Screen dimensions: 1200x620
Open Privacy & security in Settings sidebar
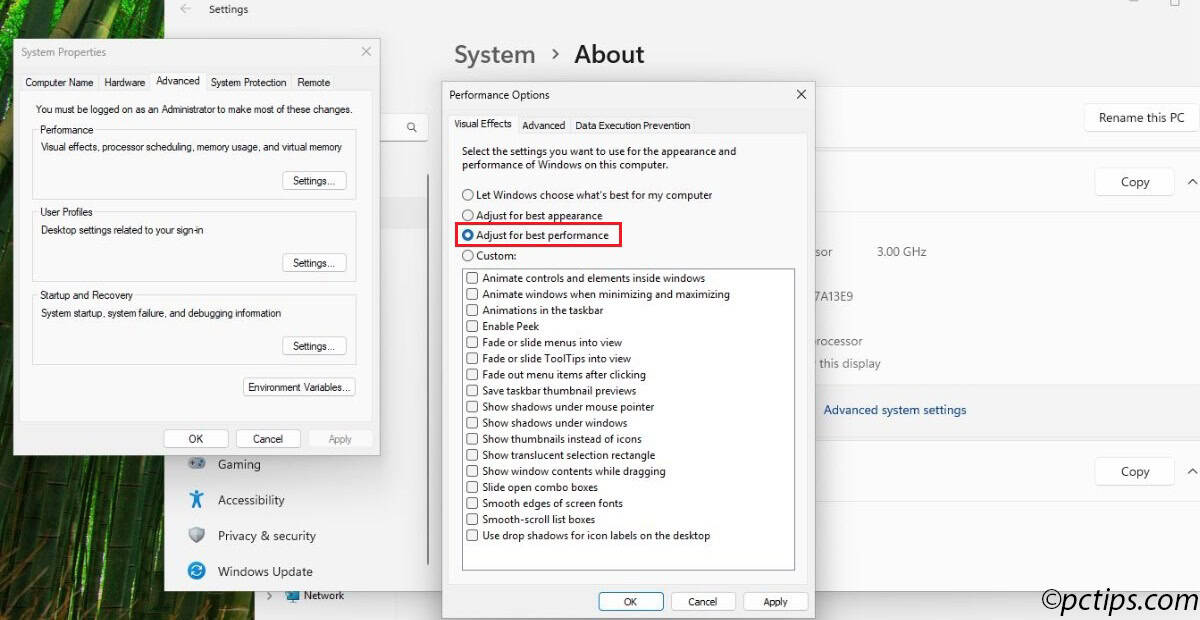266,536
